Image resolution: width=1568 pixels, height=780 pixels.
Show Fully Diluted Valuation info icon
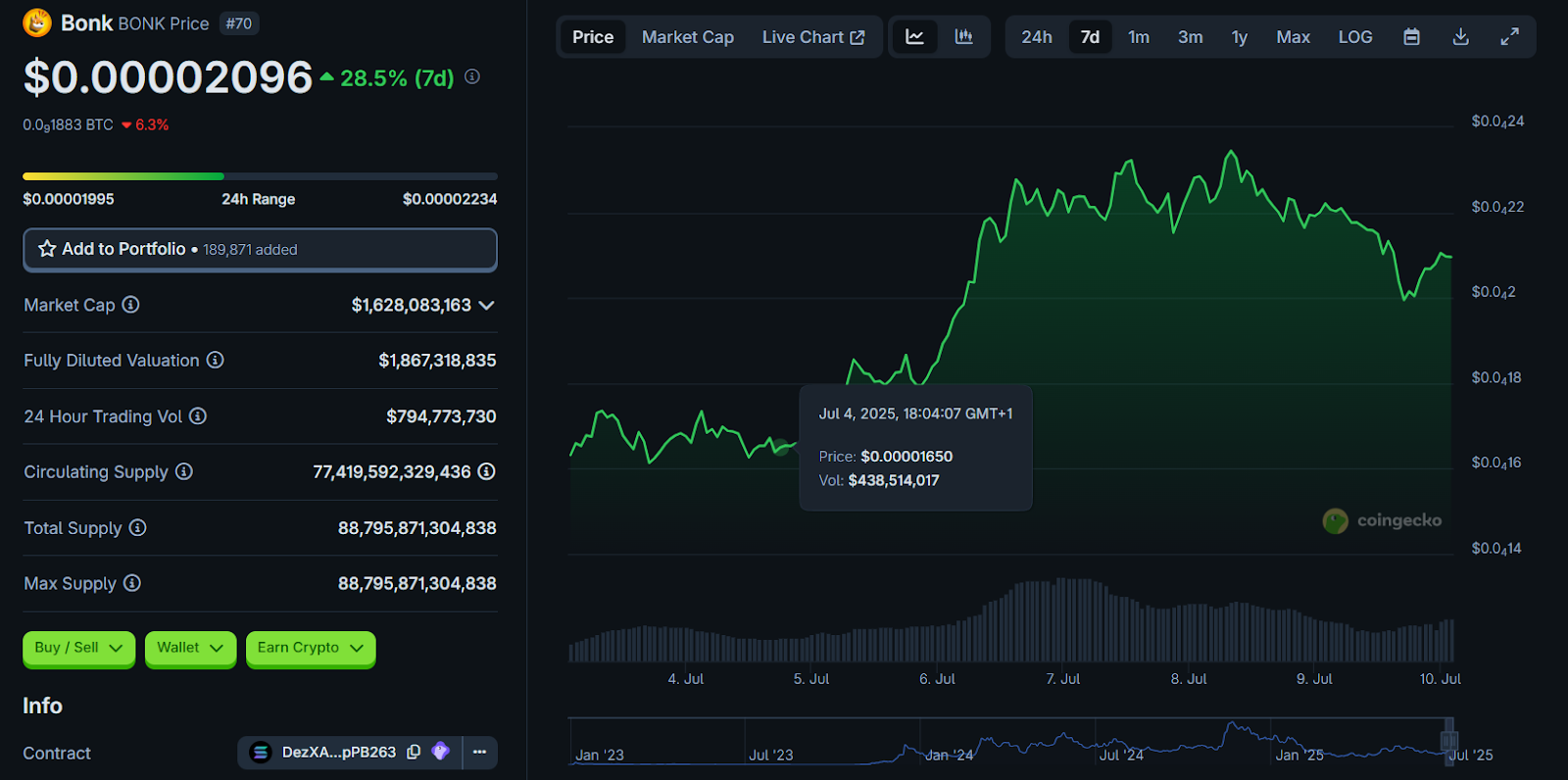[215, 361]
